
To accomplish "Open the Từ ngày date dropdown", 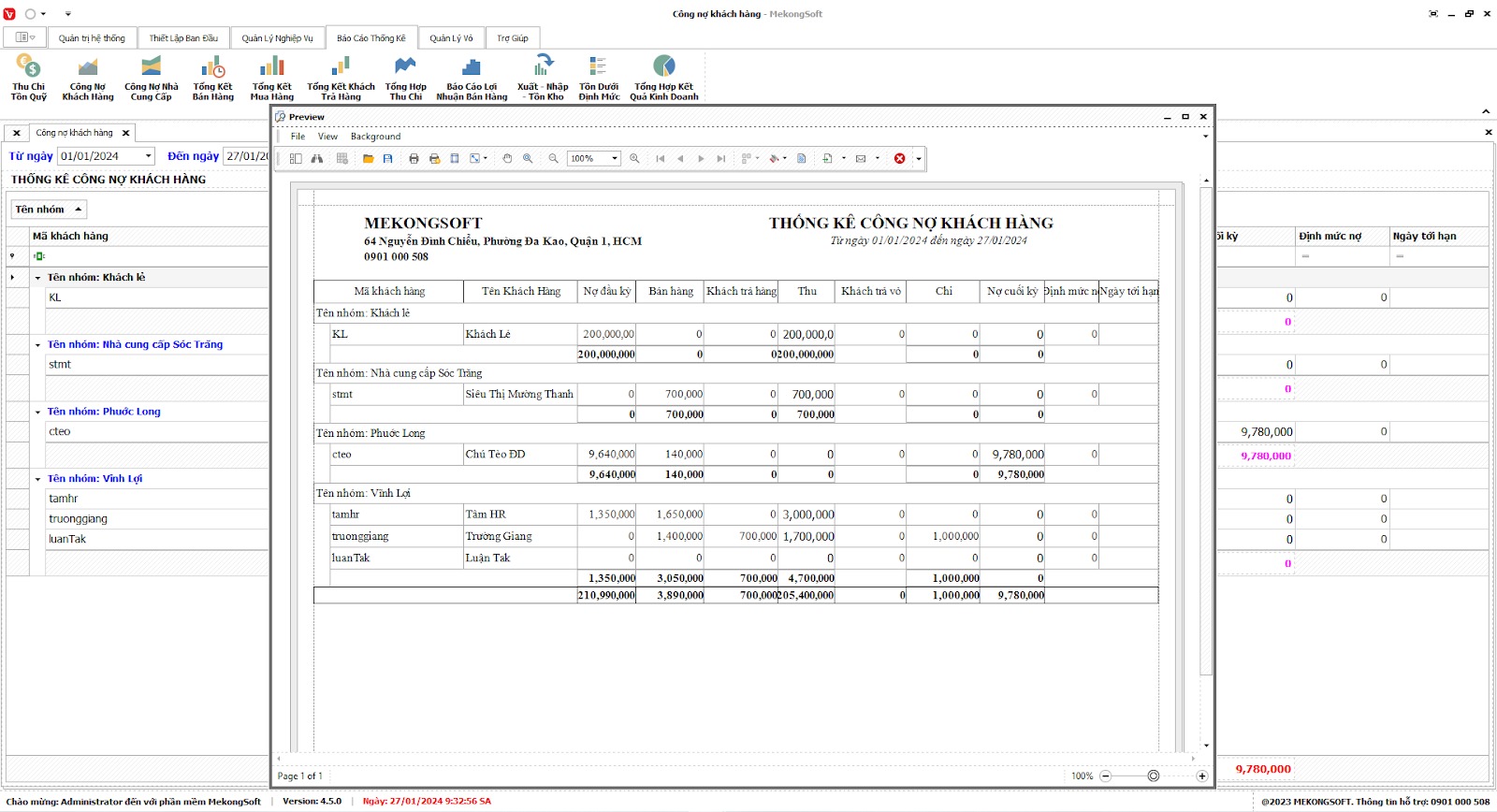I will tap(148, 156).
